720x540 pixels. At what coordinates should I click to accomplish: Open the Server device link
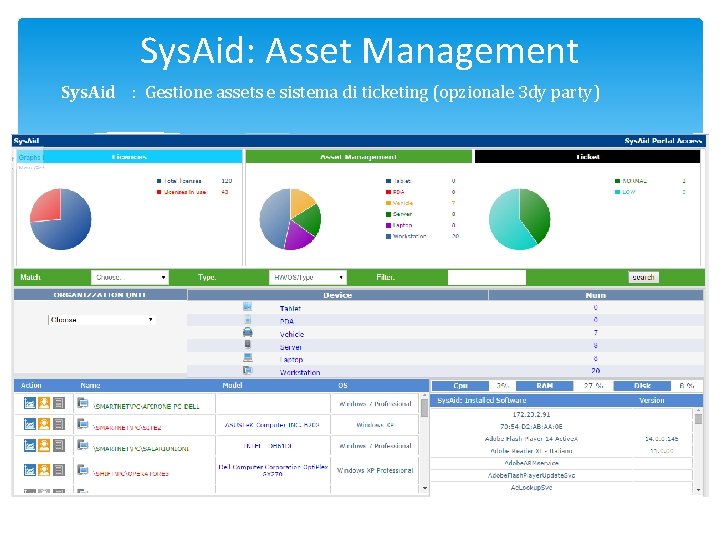coord(291,347)
